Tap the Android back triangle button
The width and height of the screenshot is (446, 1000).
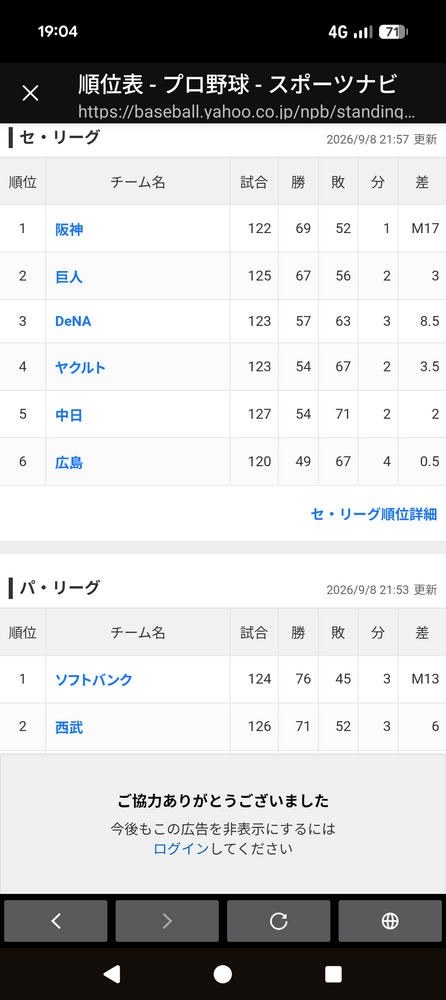click(x=112, y=973)
